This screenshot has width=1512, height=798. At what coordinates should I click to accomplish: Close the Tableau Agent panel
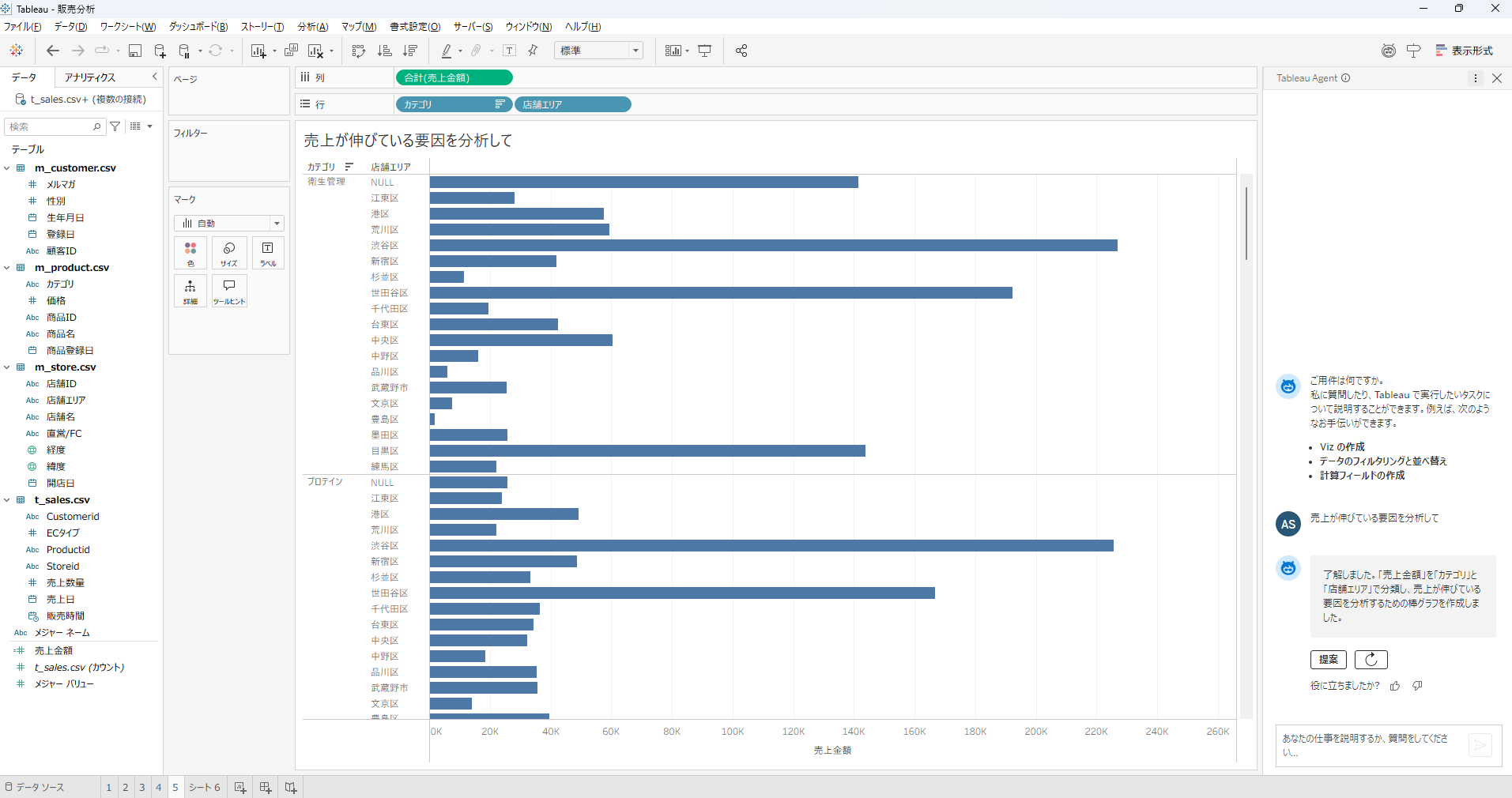pyautogui.click(x=1497, y=78)
